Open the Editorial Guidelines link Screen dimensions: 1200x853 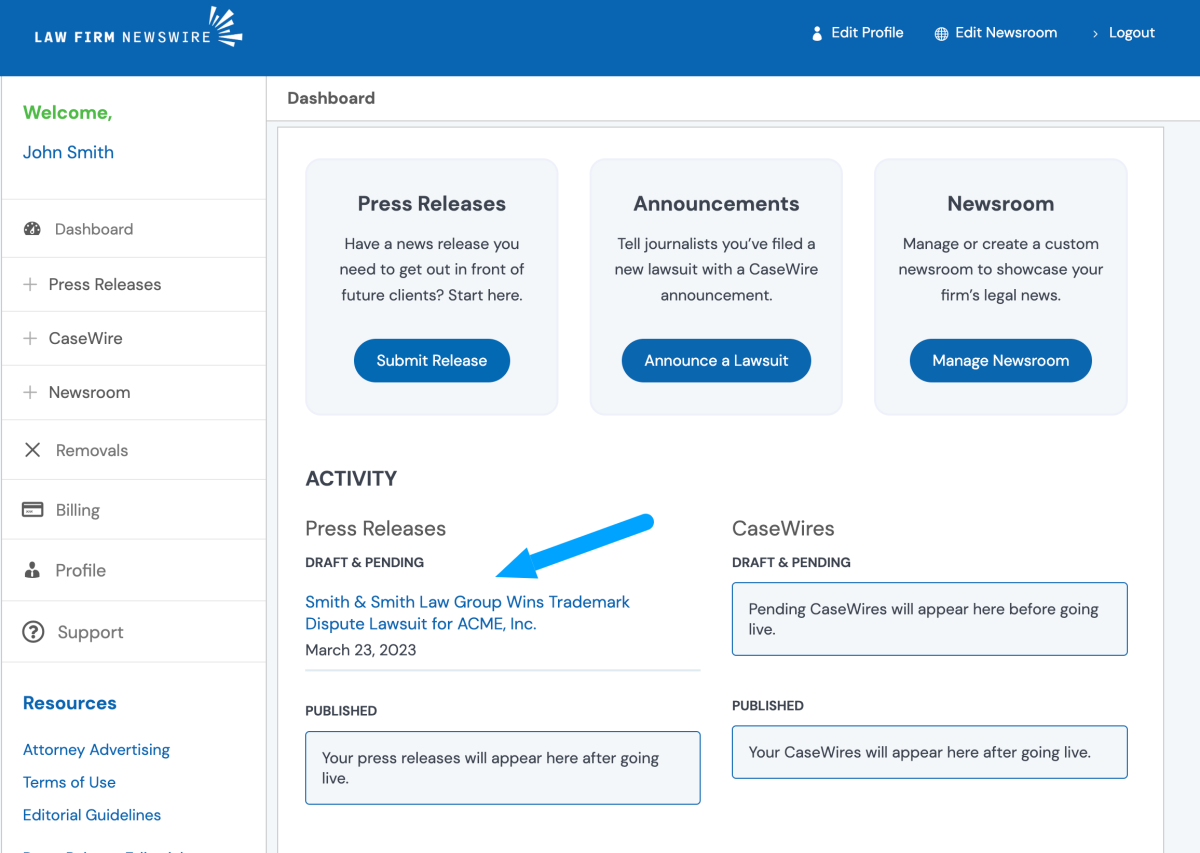92,815
